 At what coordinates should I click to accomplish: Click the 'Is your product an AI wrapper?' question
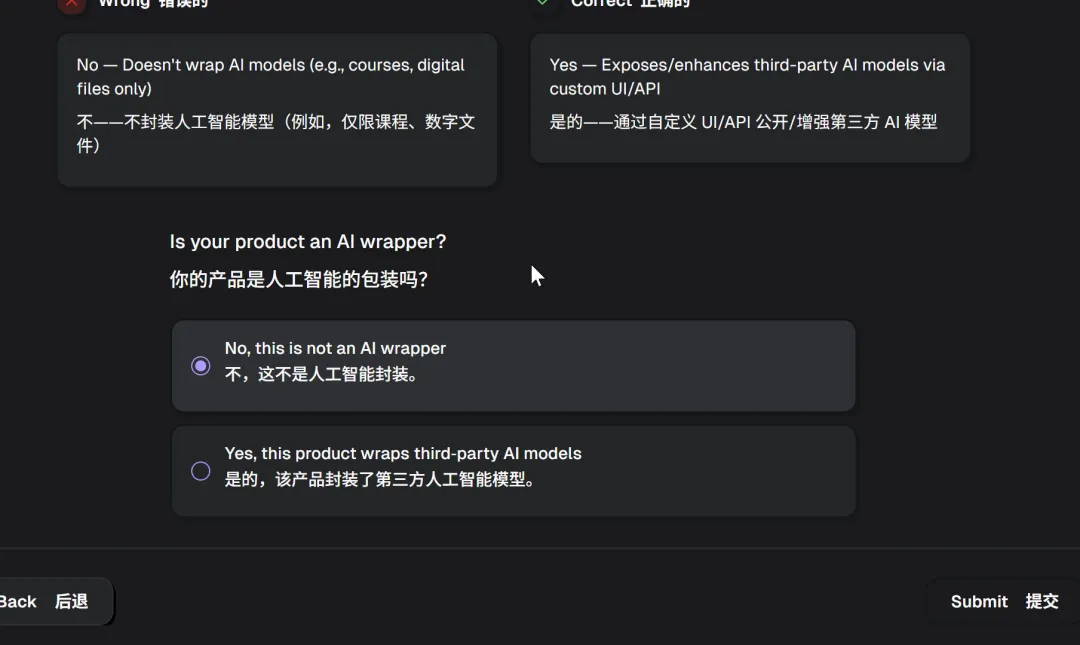point(308,242)
